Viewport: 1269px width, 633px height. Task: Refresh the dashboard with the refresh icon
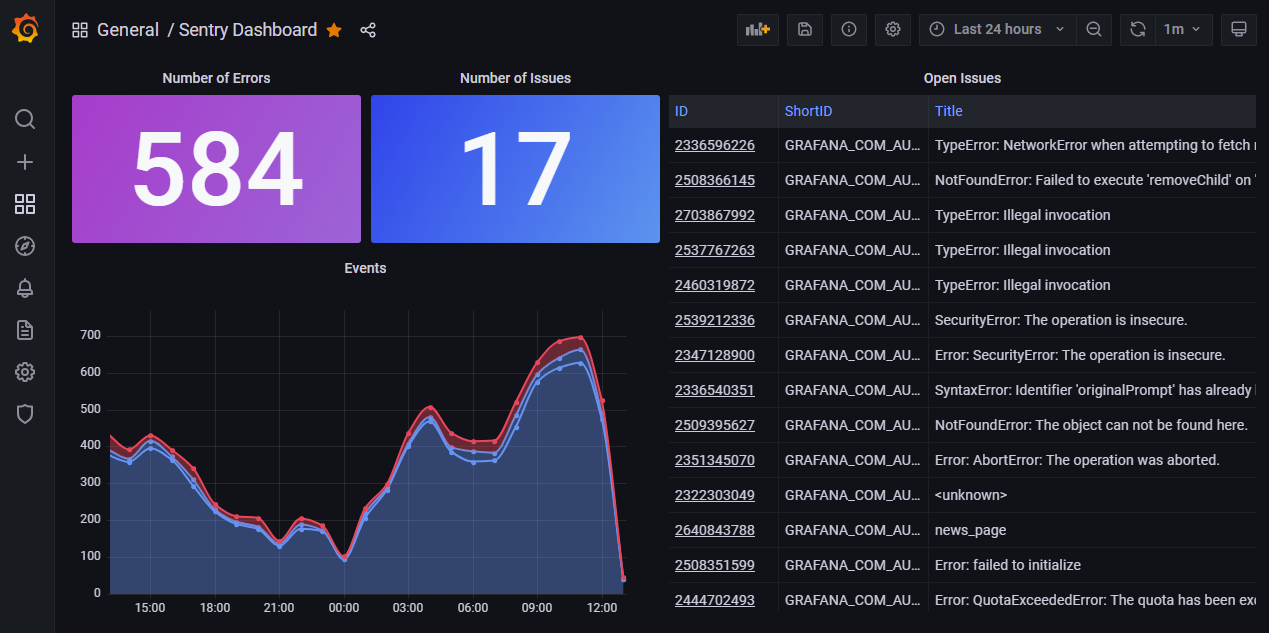click(x=1137, y=29)
